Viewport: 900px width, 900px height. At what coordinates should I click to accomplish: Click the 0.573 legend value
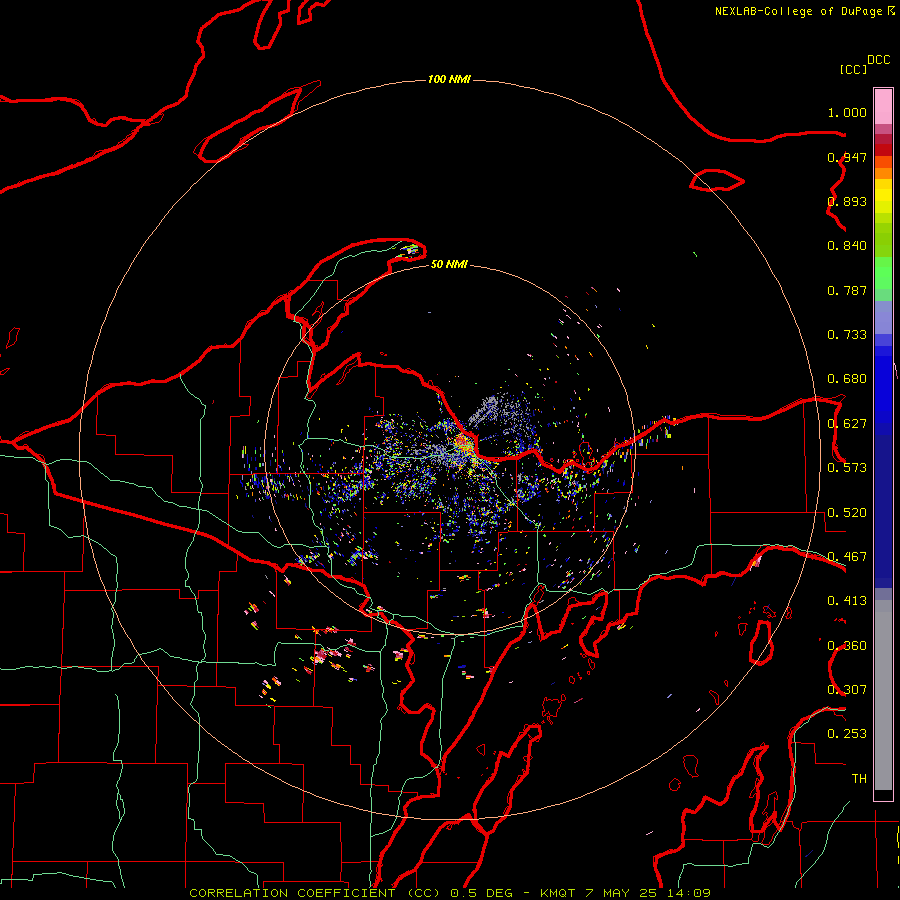pos(847,468)
